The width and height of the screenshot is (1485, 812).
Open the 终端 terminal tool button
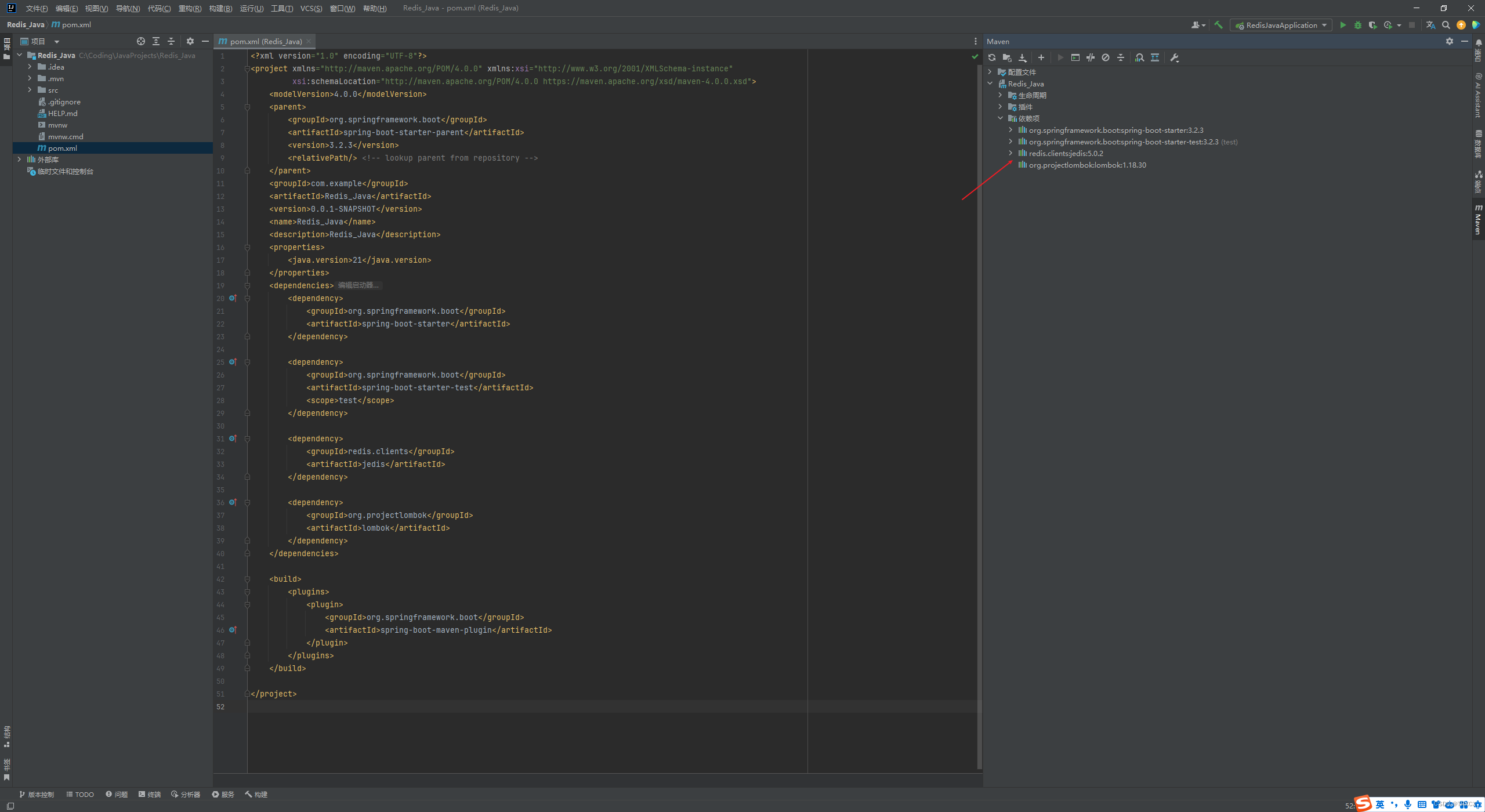click(x=150, y=794)
